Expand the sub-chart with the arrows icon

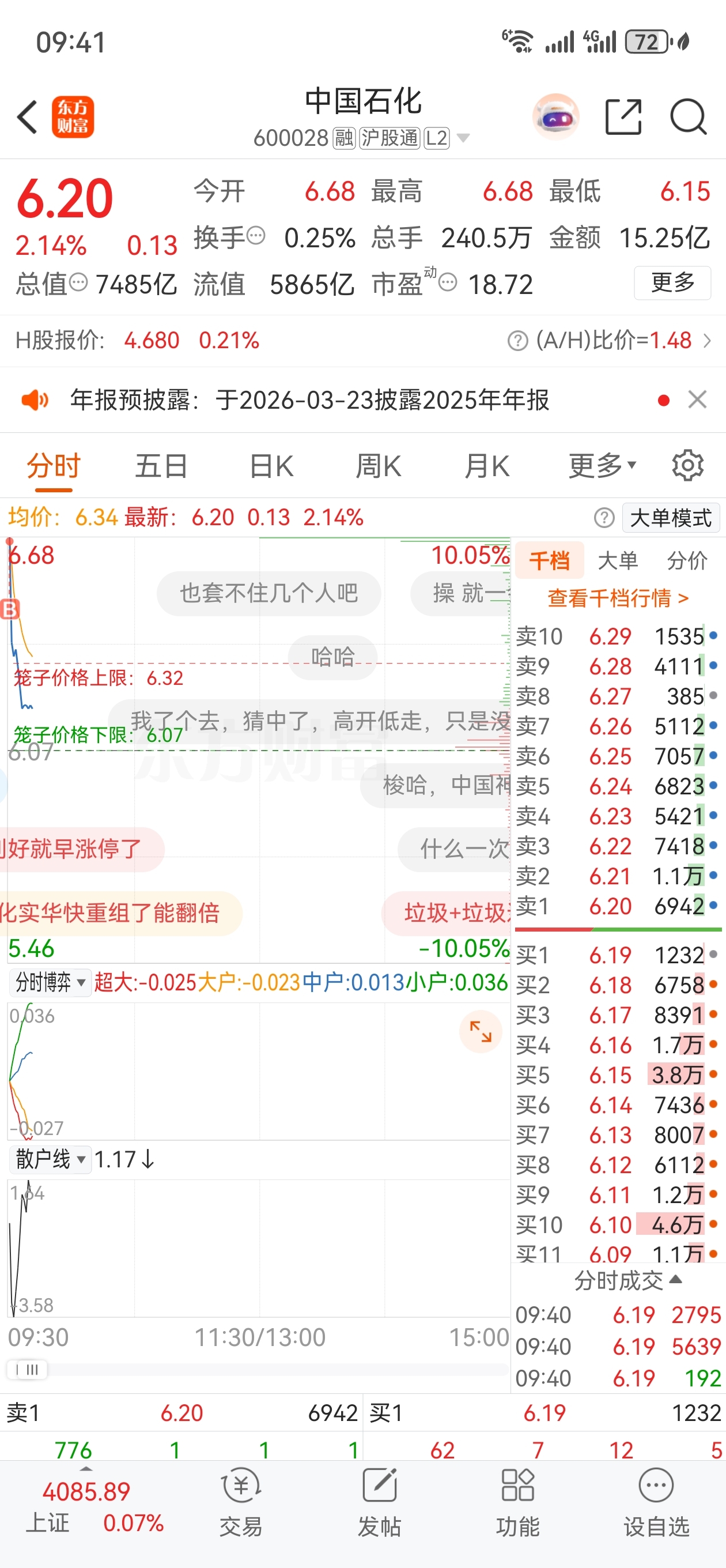tap(481, 1032)
